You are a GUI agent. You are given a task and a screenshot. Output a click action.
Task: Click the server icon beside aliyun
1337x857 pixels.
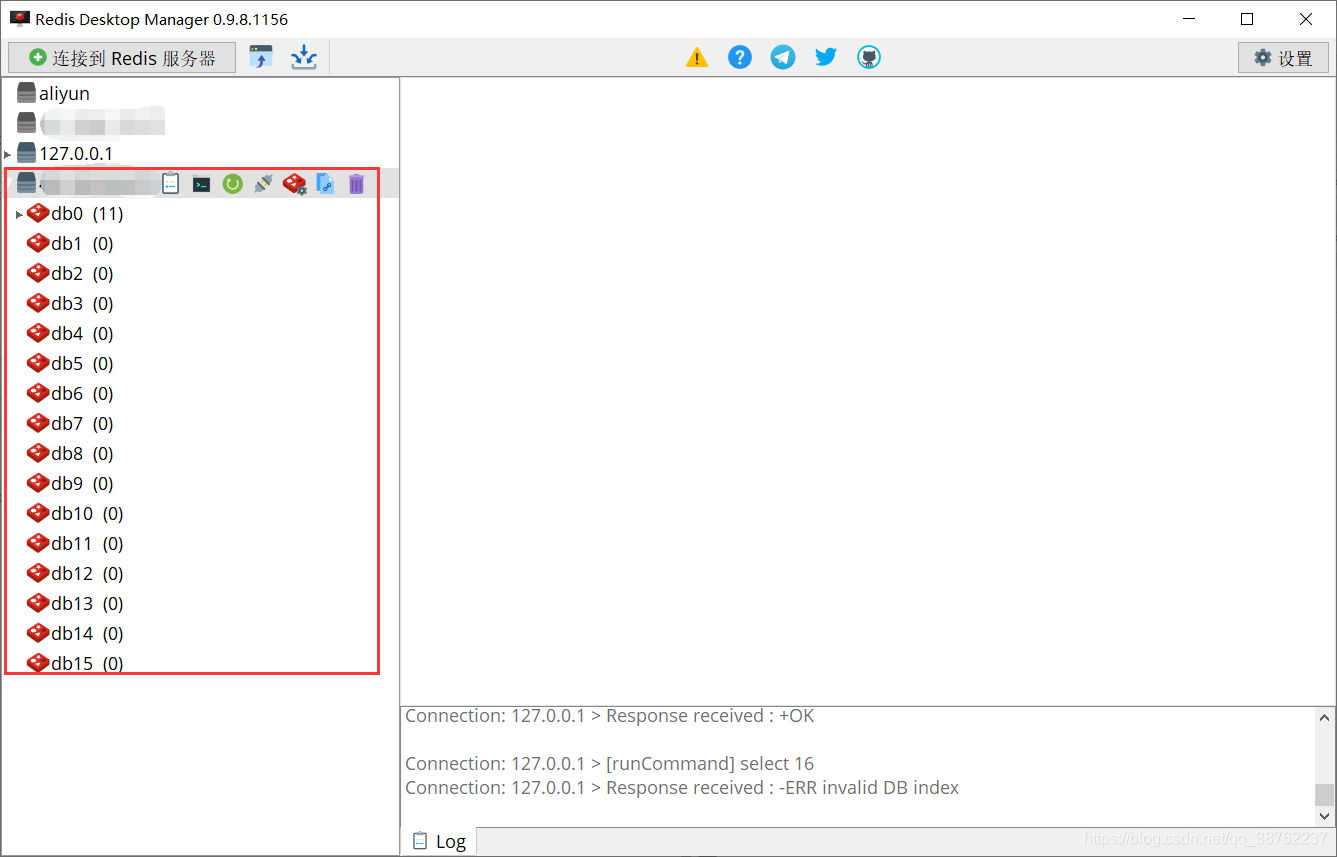tap(27, 93)
